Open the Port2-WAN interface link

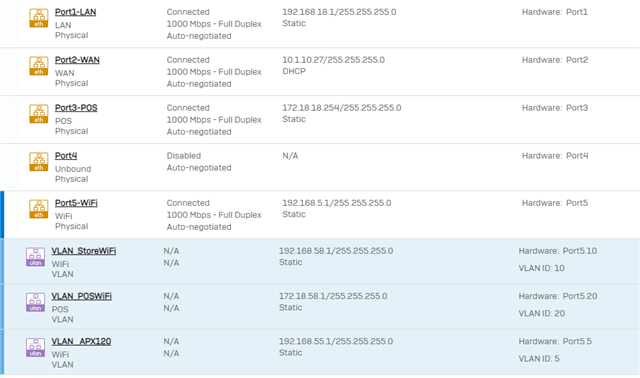click(x=77, y=60)
